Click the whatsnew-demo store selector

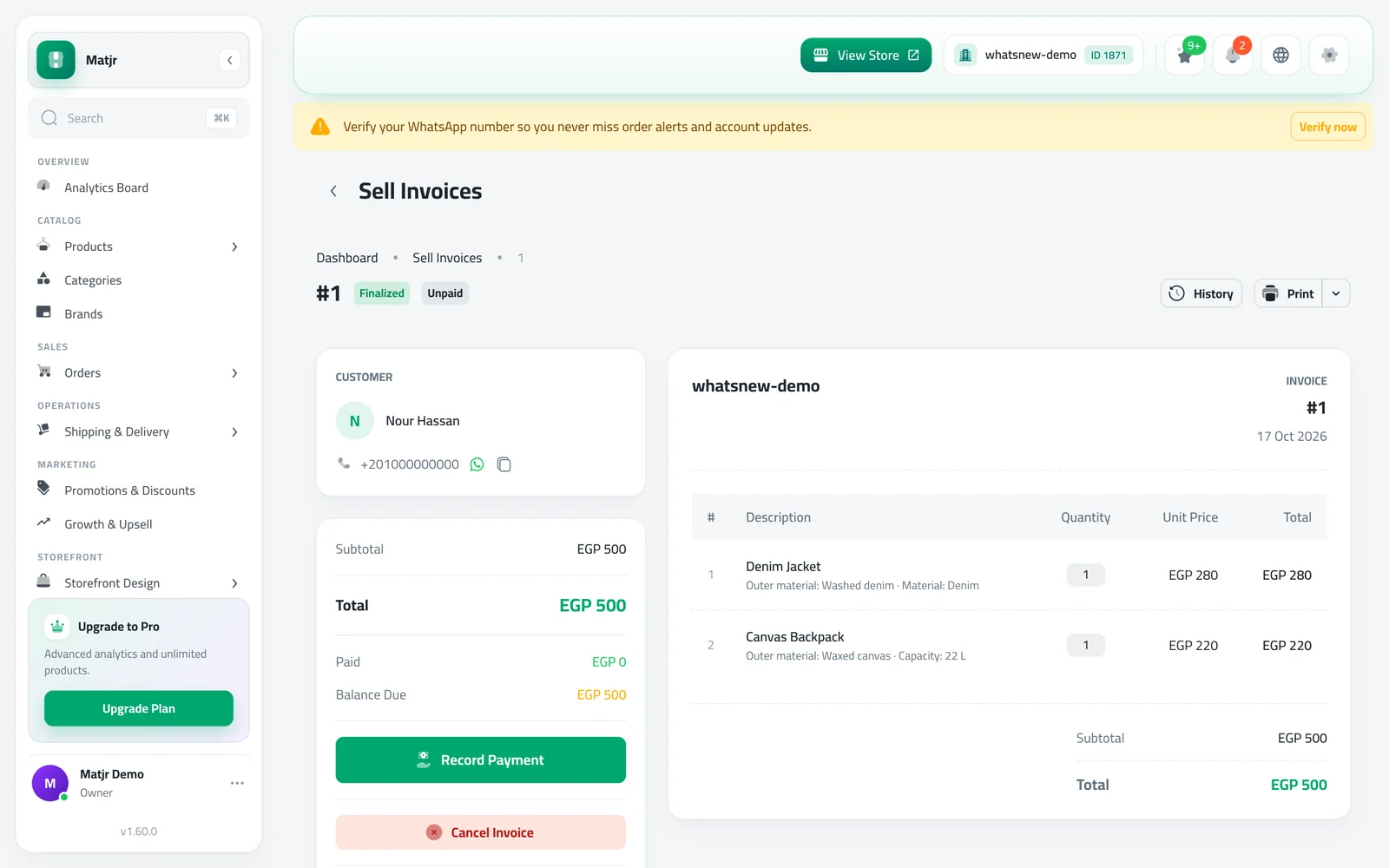(x=1043, y=55)
